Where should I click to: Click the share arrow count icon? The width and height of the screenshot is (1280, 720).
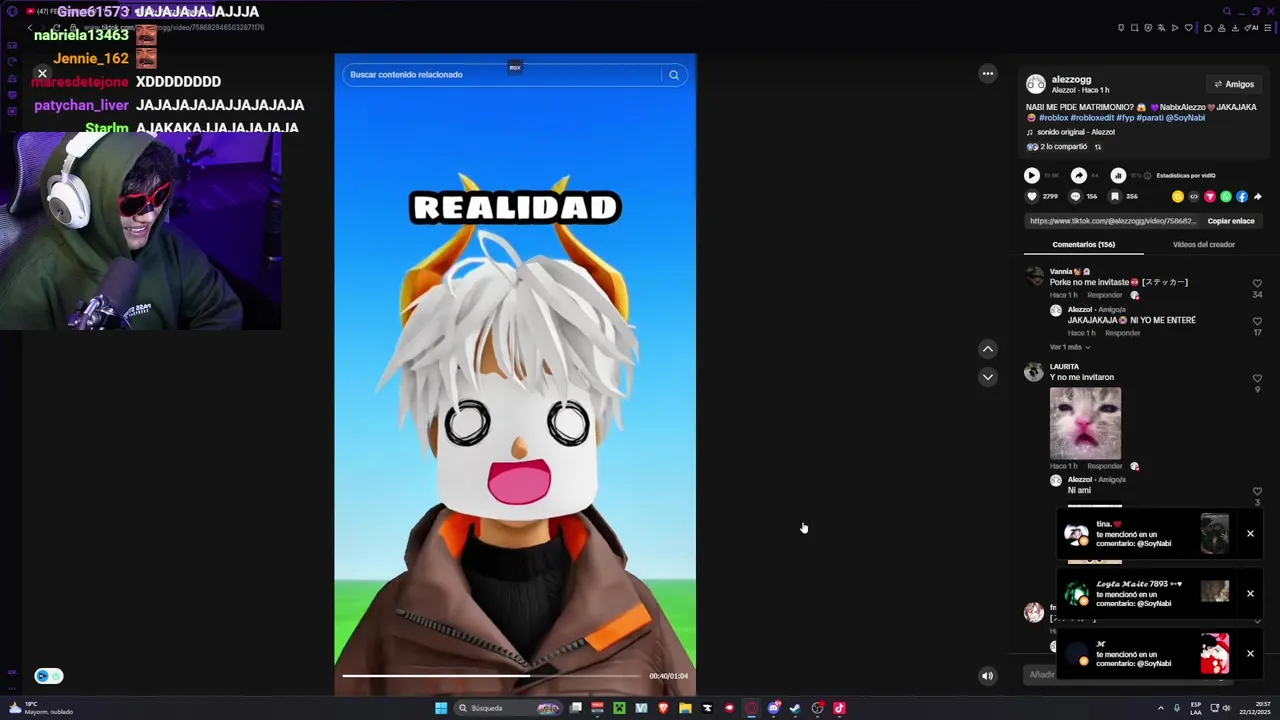1079,175
